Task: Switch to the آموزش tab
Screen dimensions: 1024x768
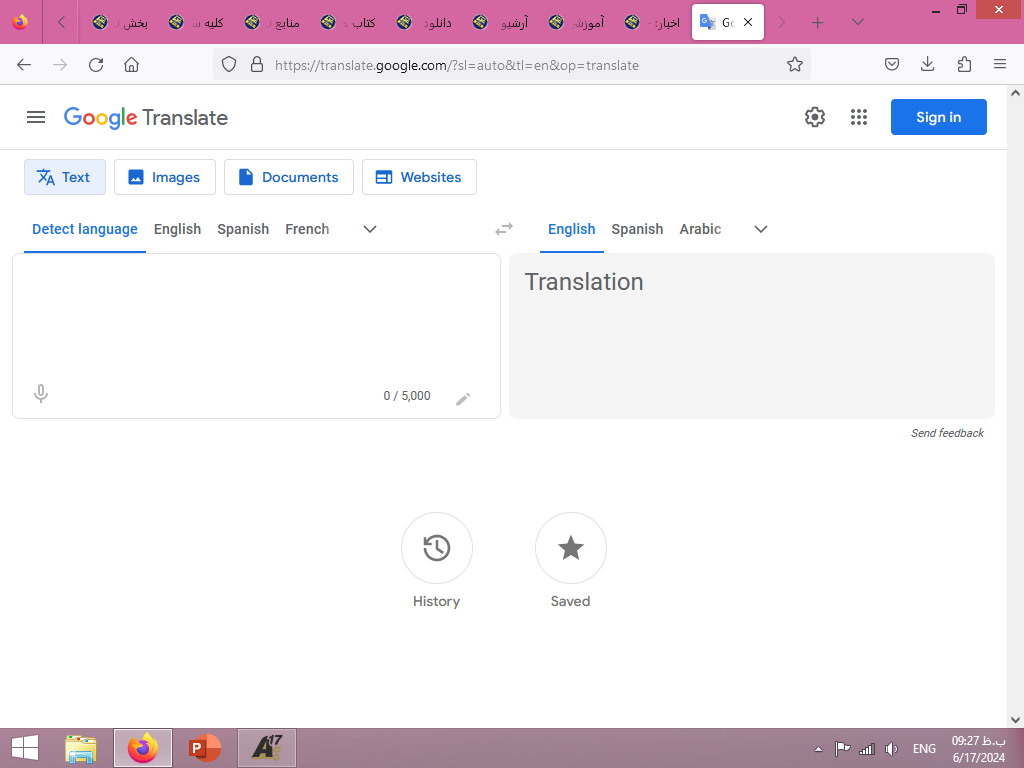Action: (x=577, y=23)
